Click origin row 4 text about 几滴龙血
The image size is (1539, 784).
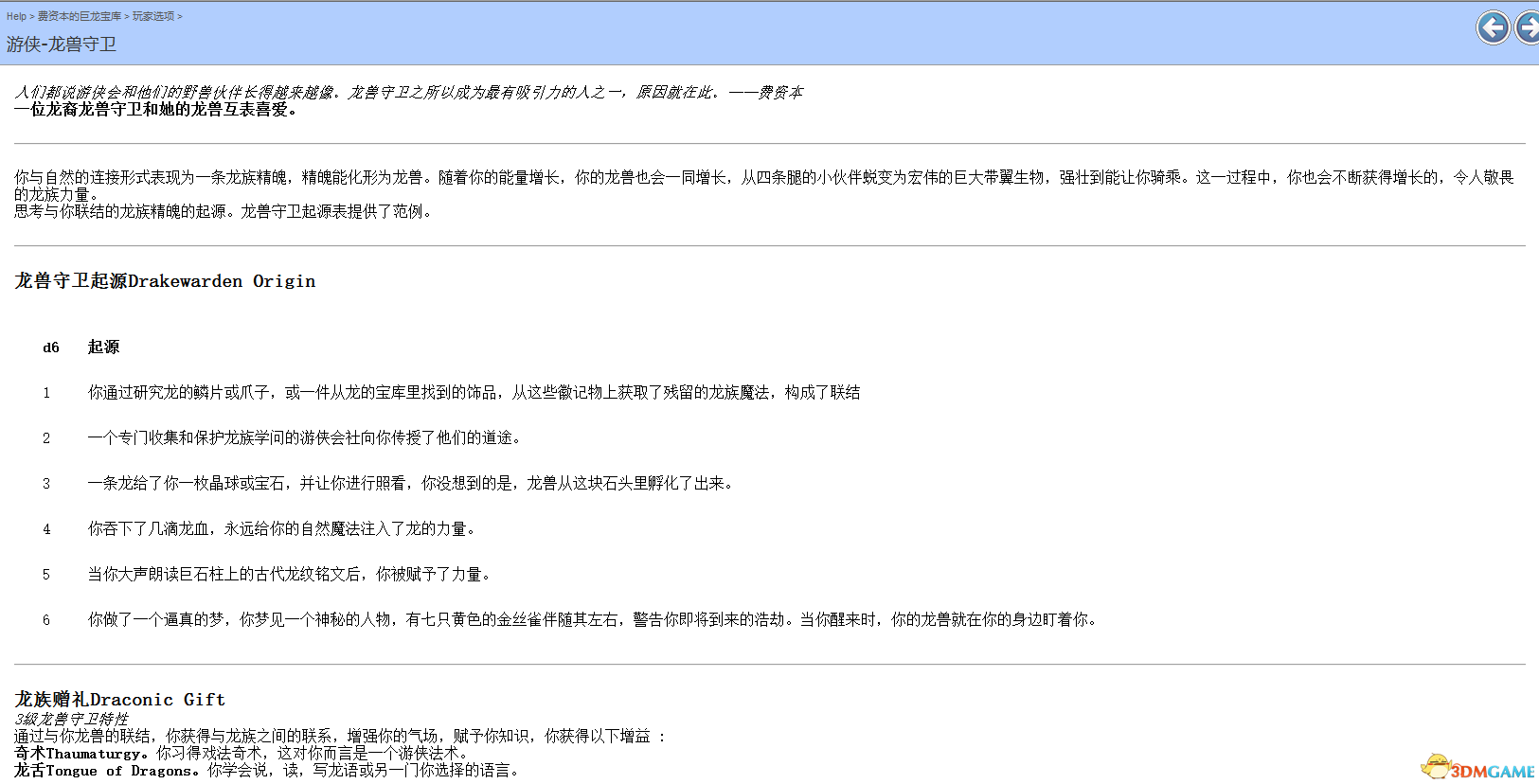[282, 529]
